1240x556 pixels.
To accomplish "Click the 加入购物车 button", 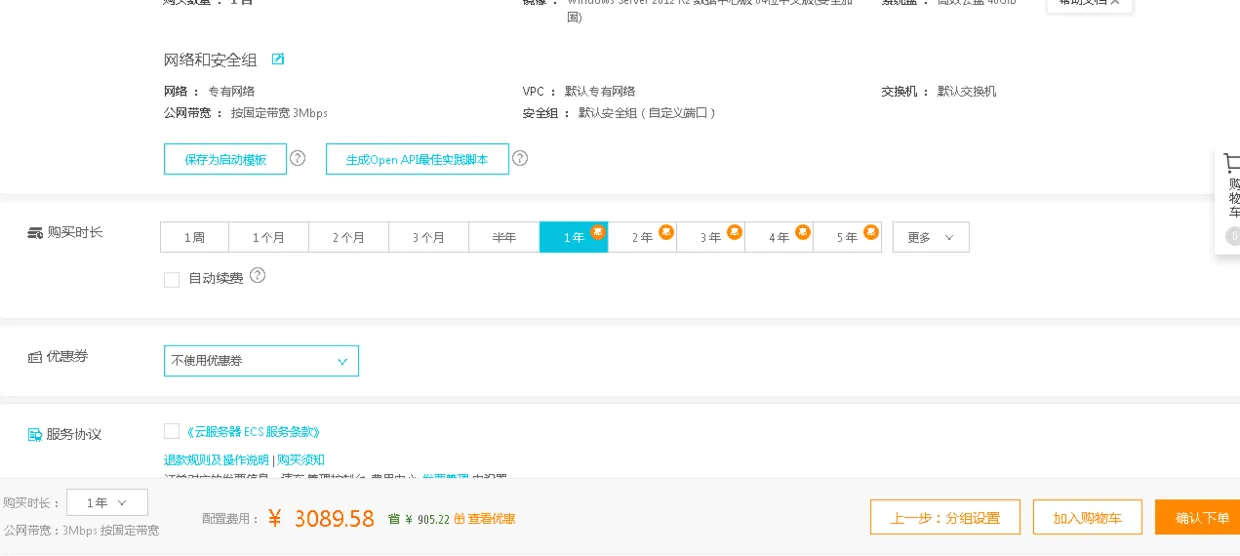I will click(x=1087, y=517).
